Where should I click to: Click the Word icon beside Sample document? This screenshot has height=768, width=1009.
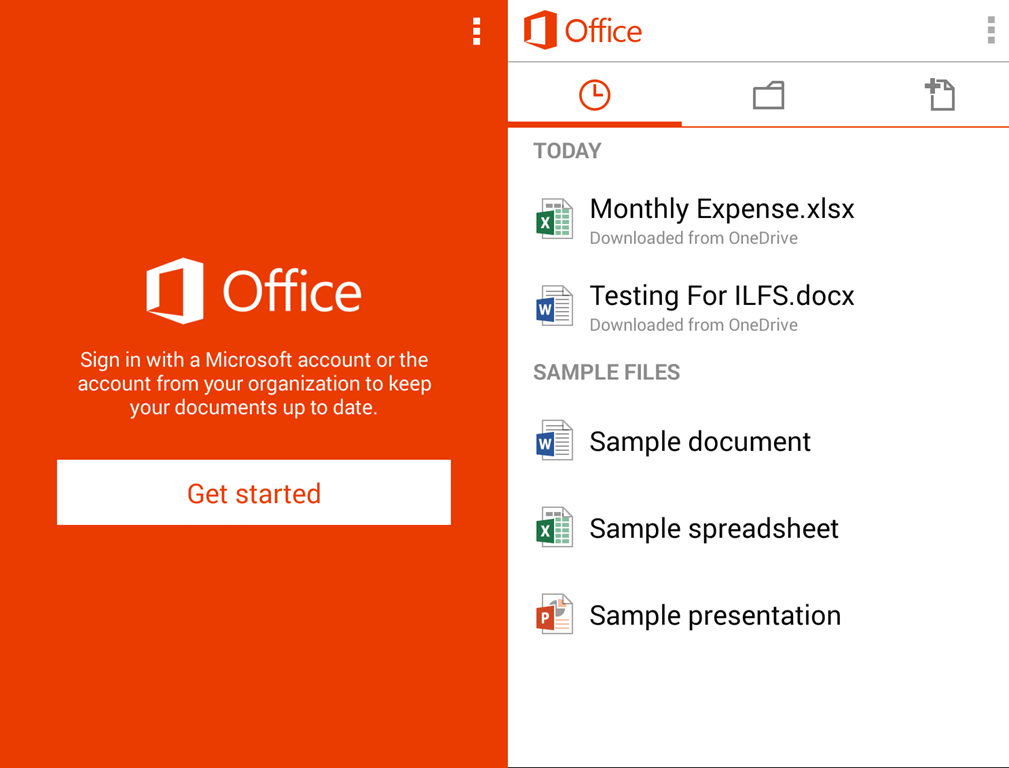click(x=554, y=441)
